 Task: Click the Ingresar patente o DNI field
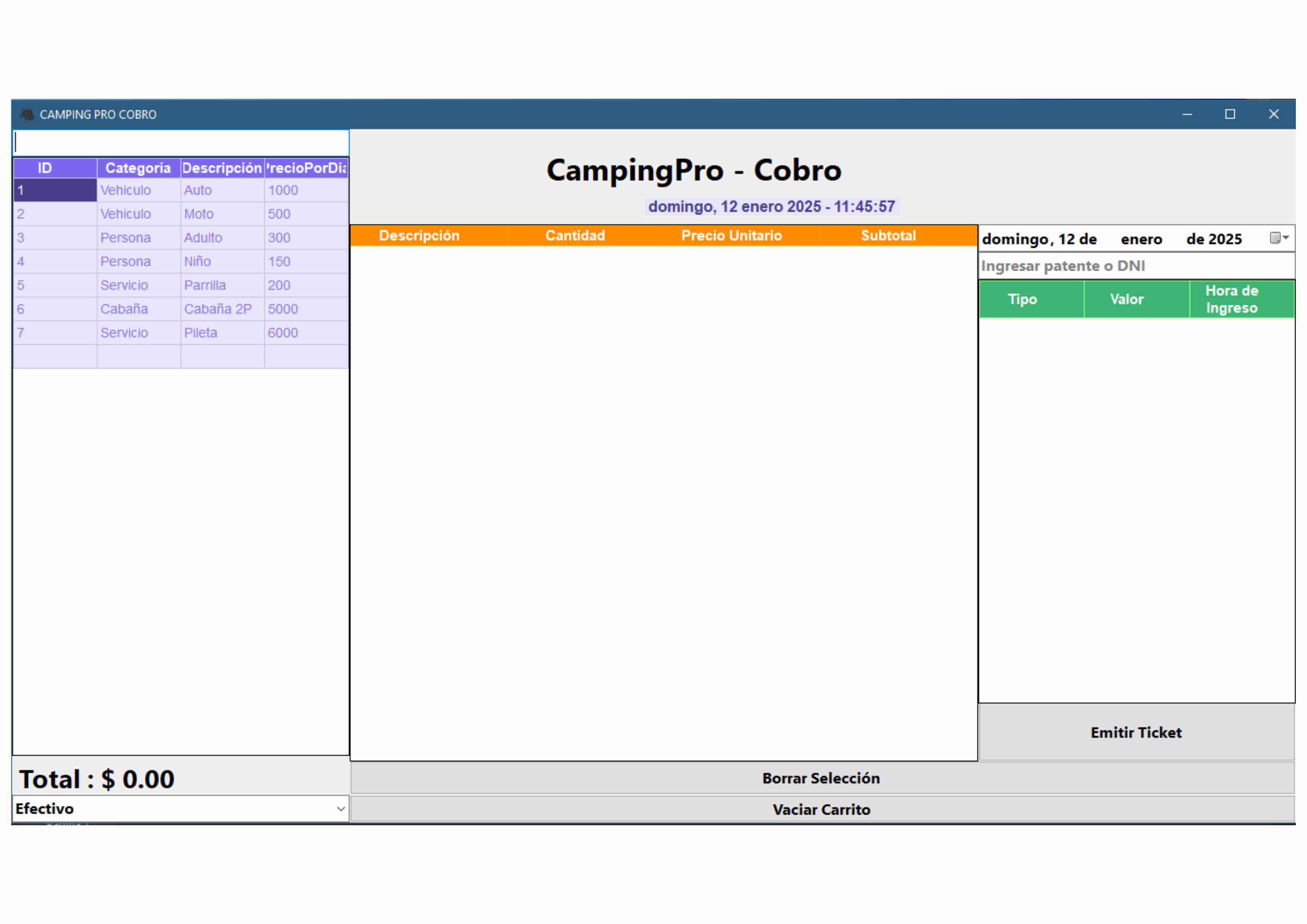pyautogui.click(x=1136, y=266)
